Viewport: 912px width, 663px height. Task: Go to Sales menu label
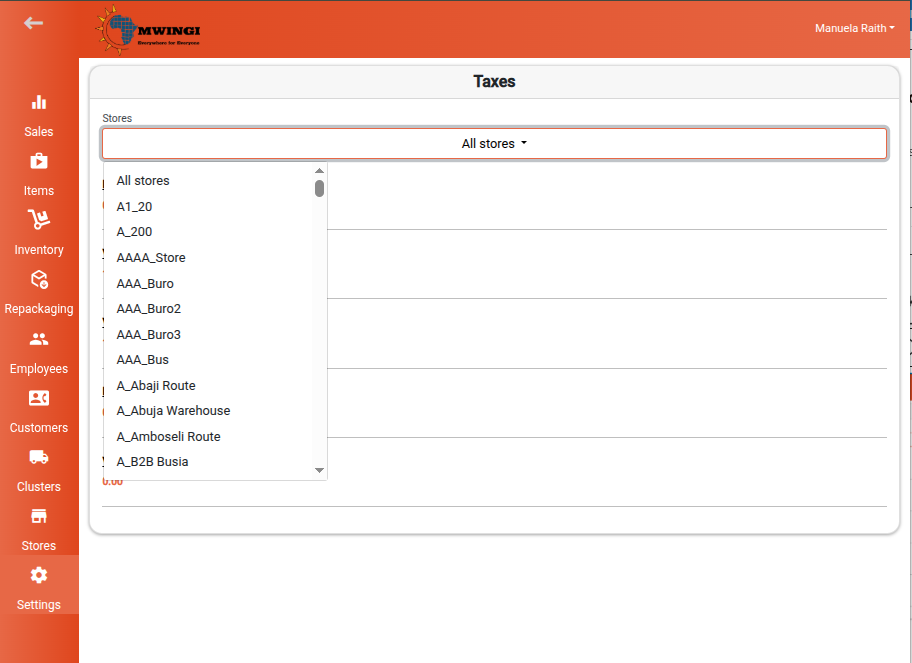pyautogui.click(x=39, y=131)
